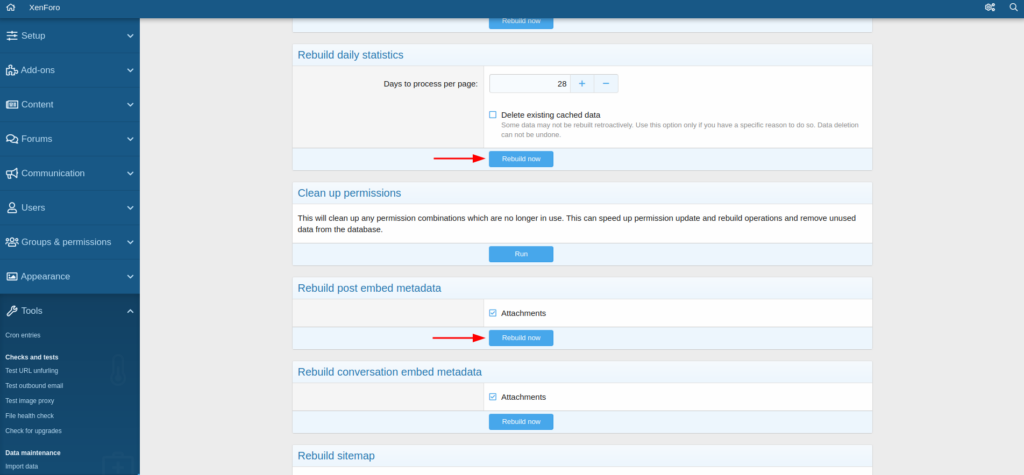Open the Import data link
This screenshot has width=1024, height=475.
coord(22,467)
